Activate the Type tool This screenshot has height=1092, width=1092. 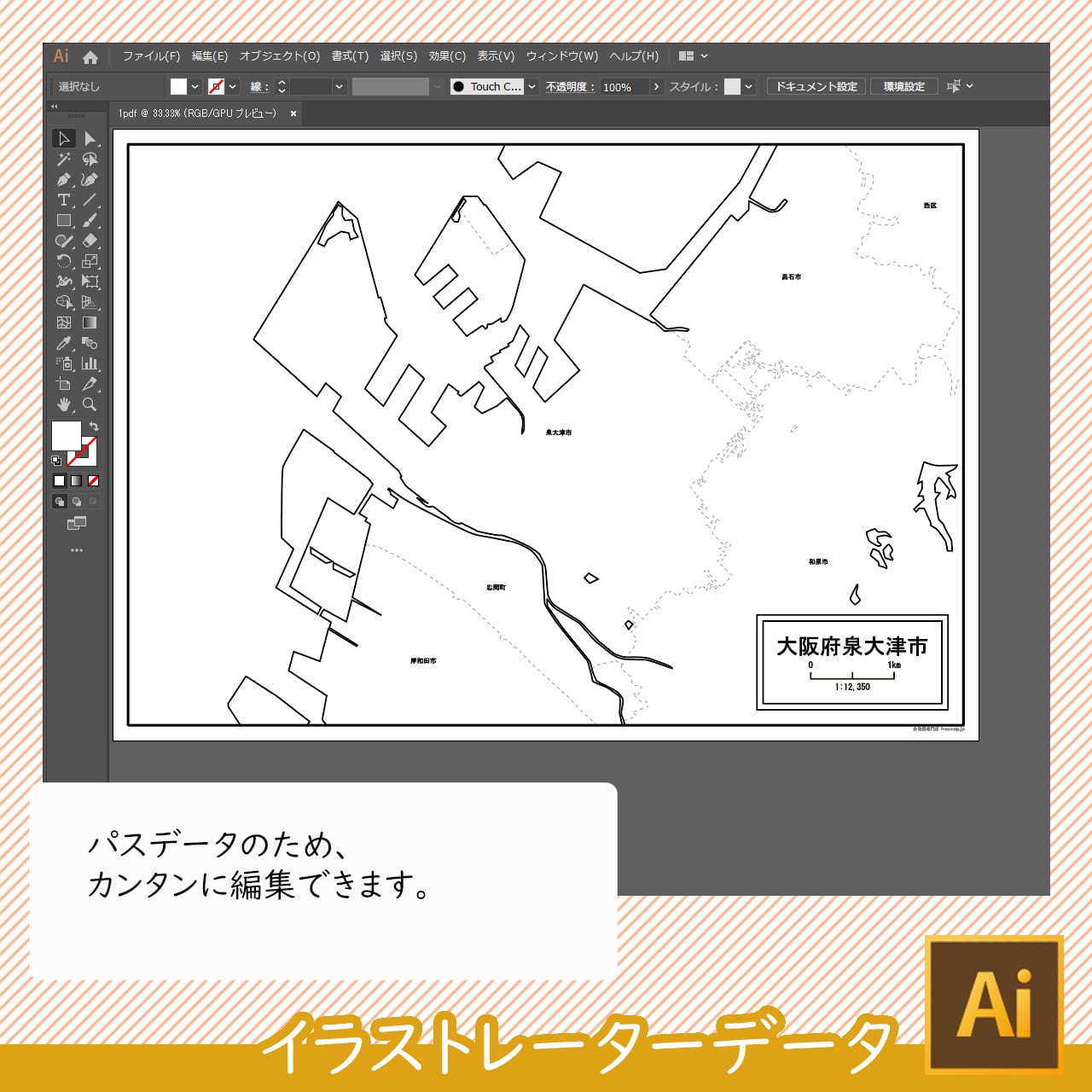64,200
